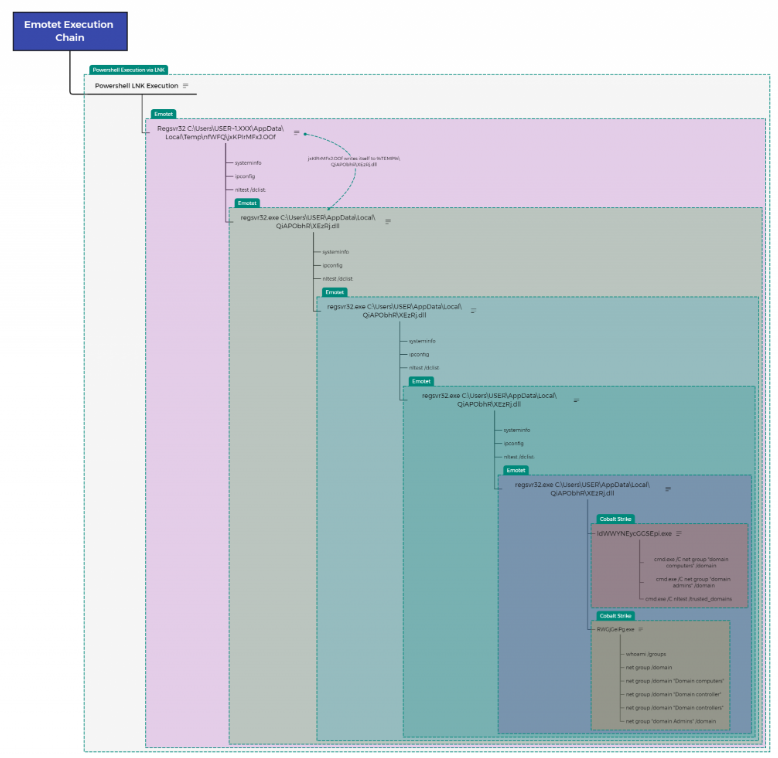
Task: Select systeminfo in the teal boundary
Action: [517, 430]
